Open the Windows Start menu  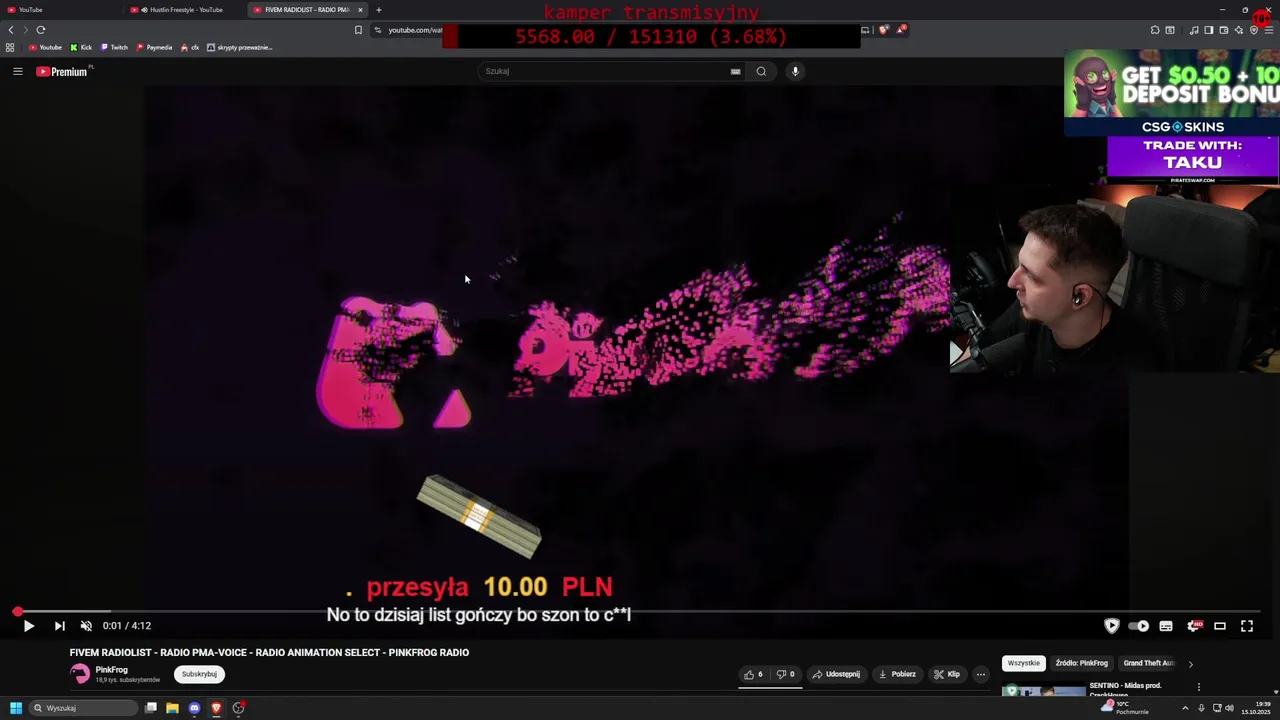click(x=15, y=708)
